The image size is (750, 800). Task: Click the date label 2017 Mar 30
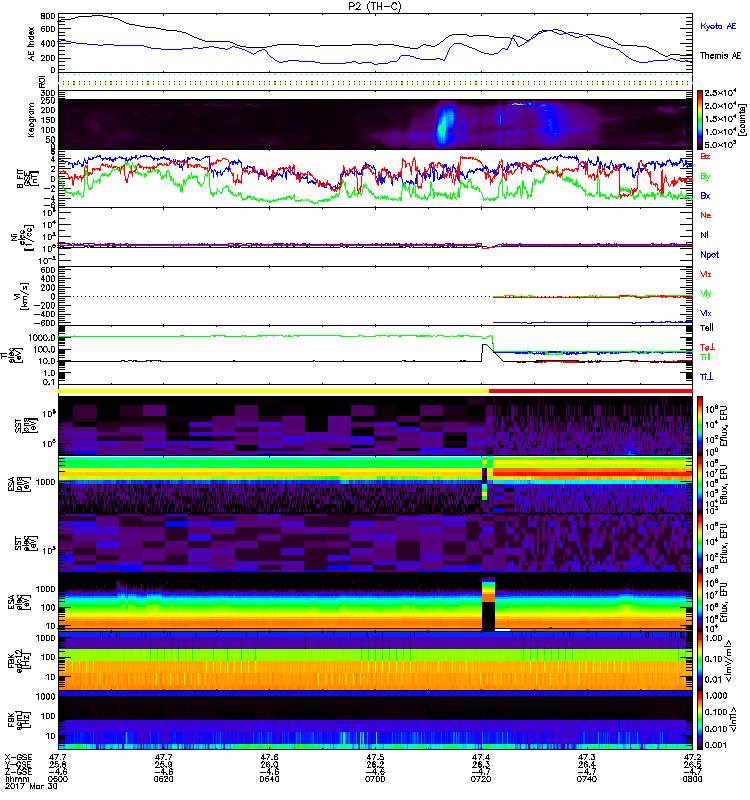pyautogui.click(x=31, y=786)
